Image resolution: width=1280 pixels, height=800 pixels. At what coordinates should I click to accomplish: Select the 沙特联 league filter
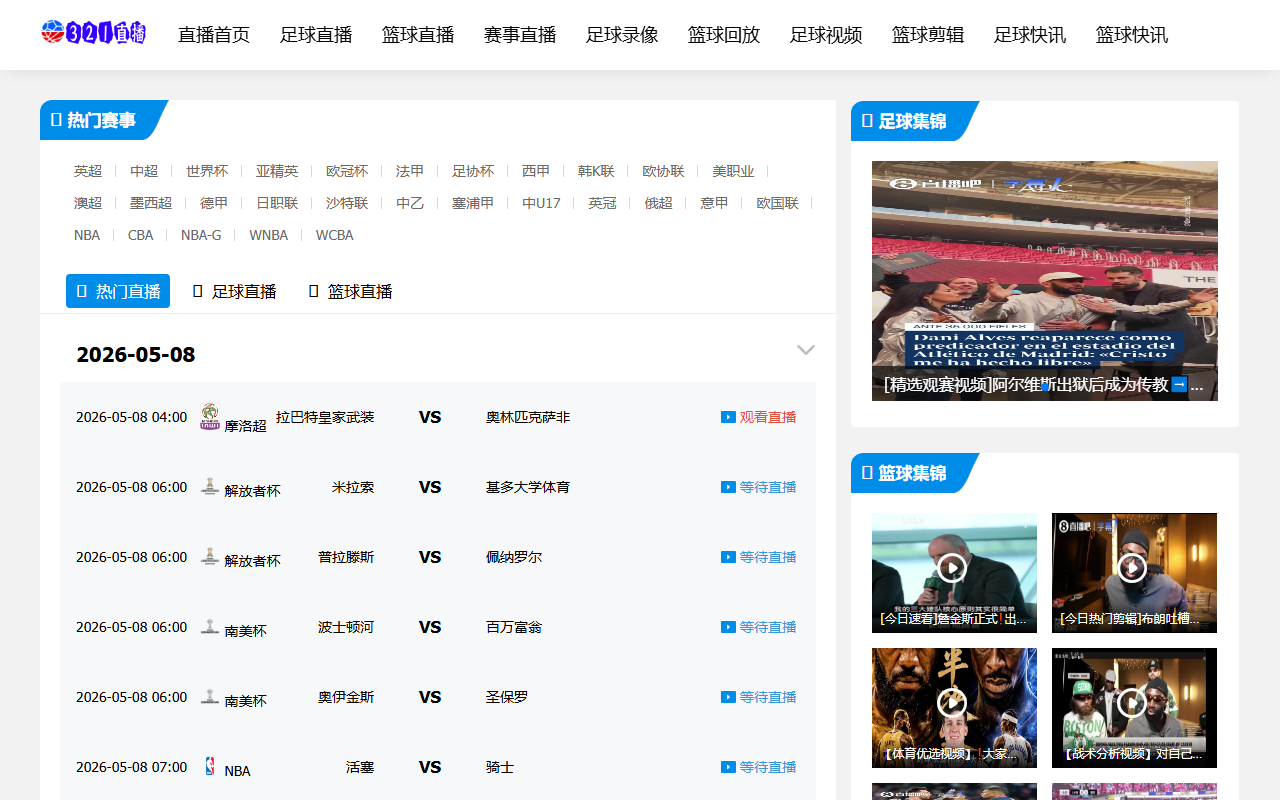click(x=347, y=203)
